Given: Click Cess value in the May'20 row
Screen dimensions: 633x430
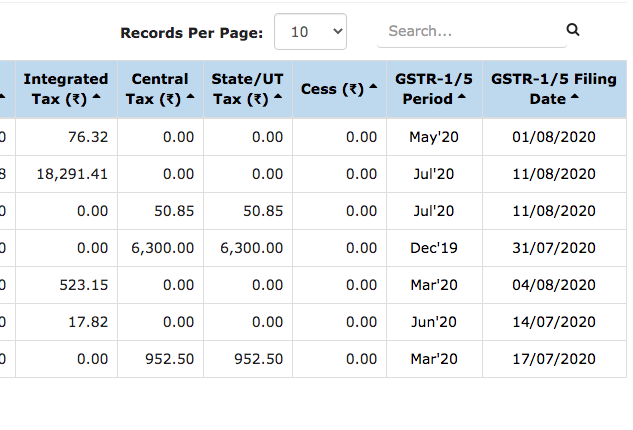Looking at the screenshot, I should (339, 137).
